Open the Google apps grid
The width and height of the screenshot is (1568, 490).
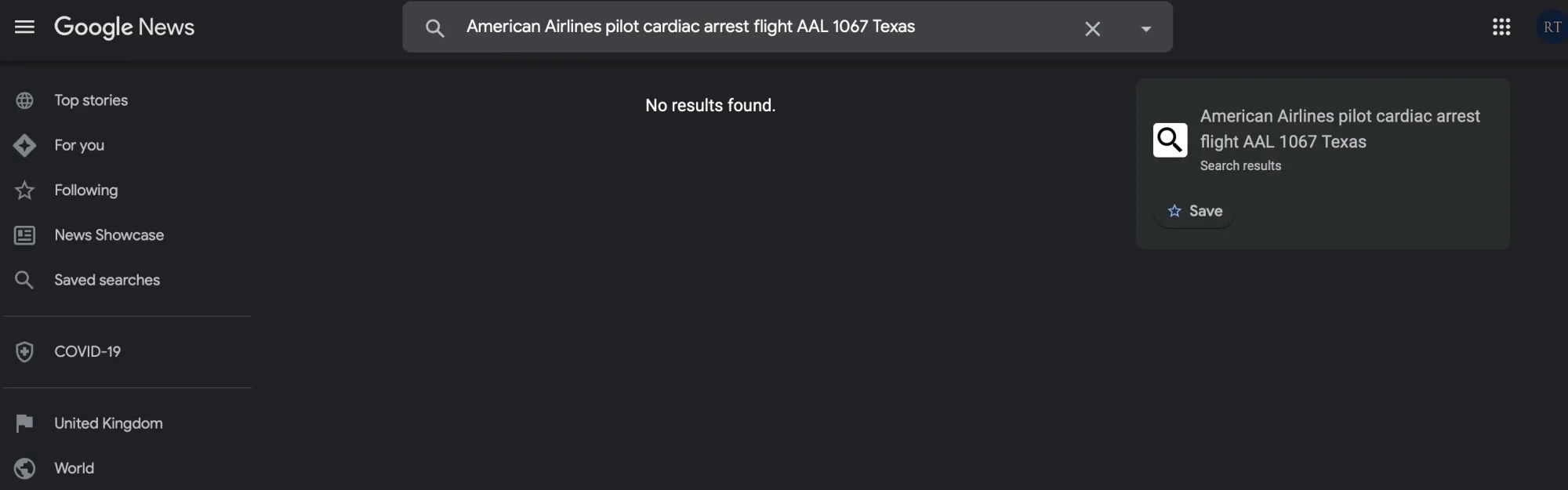(1501, 27)
